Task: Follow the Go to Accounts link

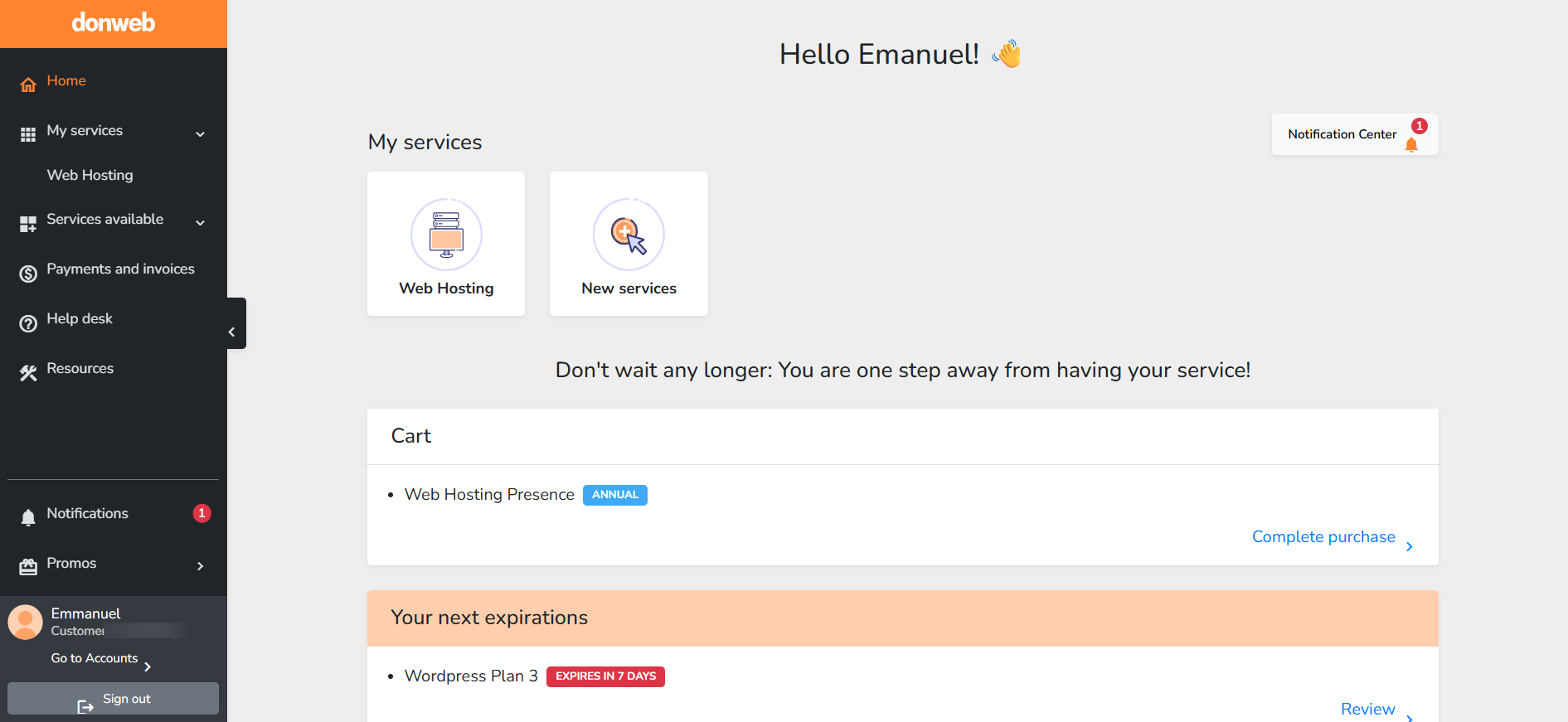Action: [95, 658]
